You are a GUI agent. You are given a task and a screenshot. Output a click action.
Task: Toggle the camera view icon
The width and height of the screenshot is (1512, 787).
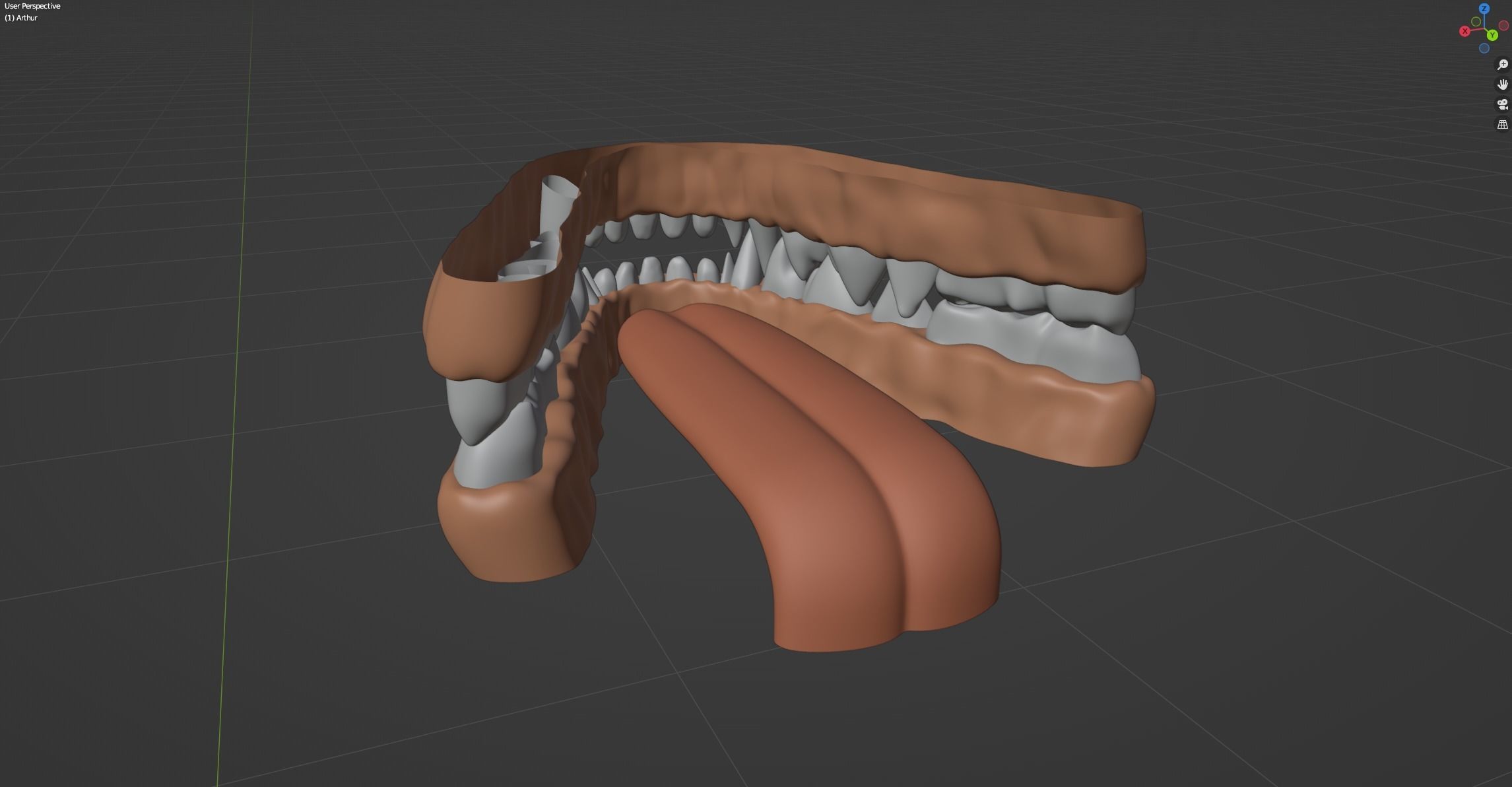coord(1503,104)
